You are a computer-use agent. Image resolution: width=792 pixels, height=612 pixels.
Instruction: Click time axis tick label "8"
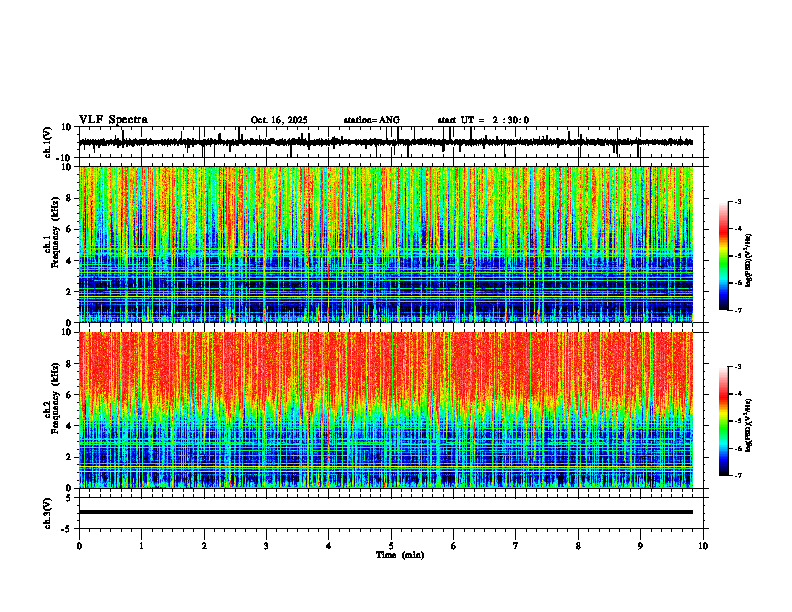tap(578, 546)
